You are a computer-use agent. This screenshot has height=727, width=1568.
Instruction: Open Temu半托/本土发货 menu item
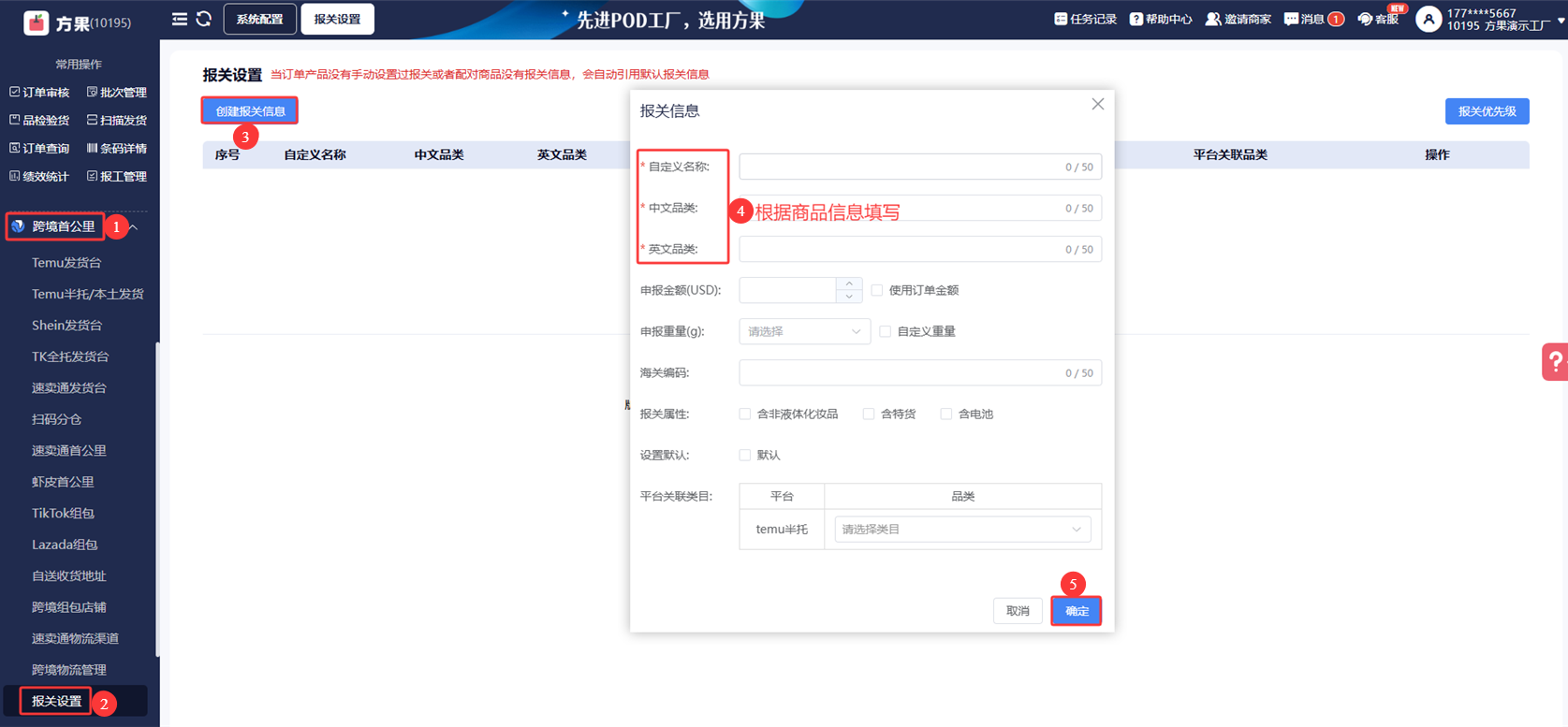point(88,294)
